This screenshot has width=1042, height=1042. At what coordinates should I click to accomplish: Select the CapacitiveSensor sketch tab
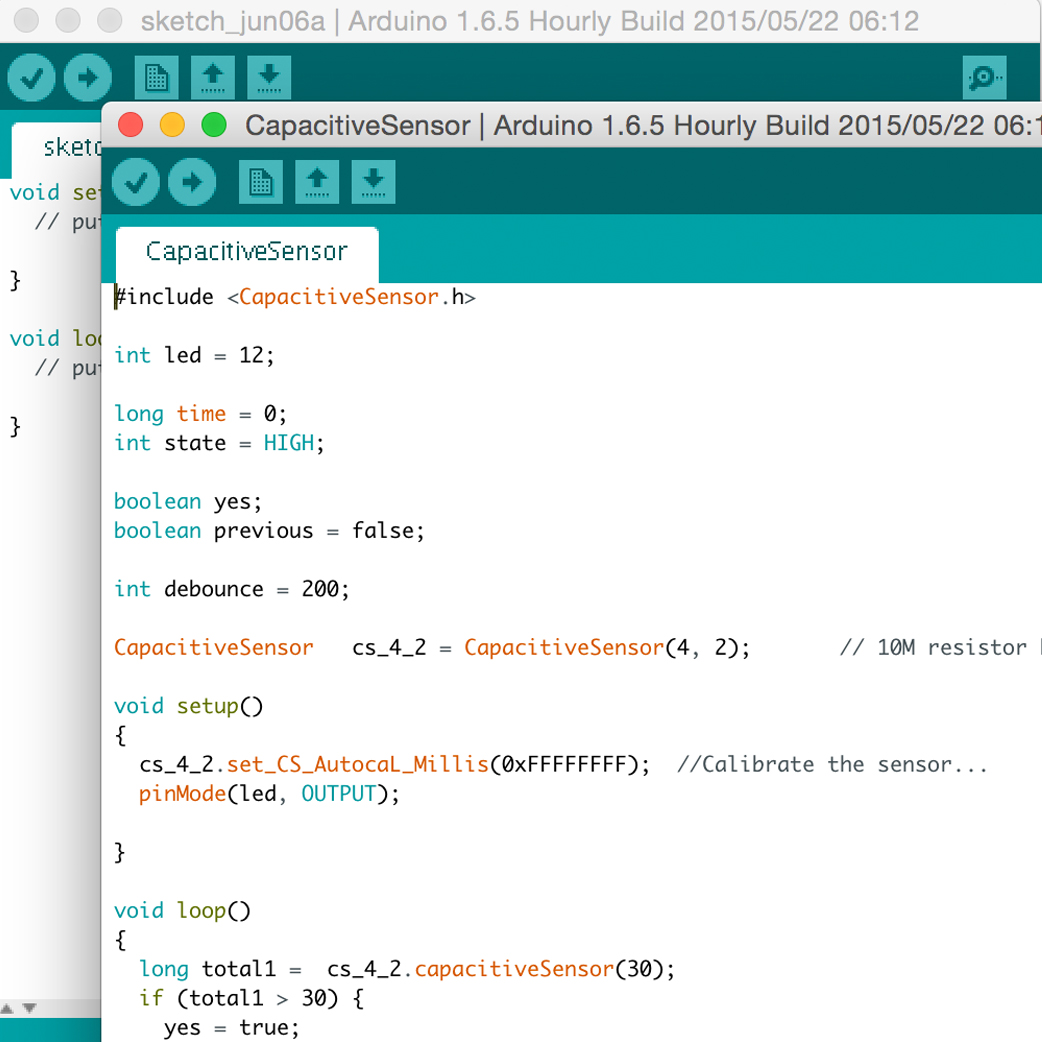[247, 255]
